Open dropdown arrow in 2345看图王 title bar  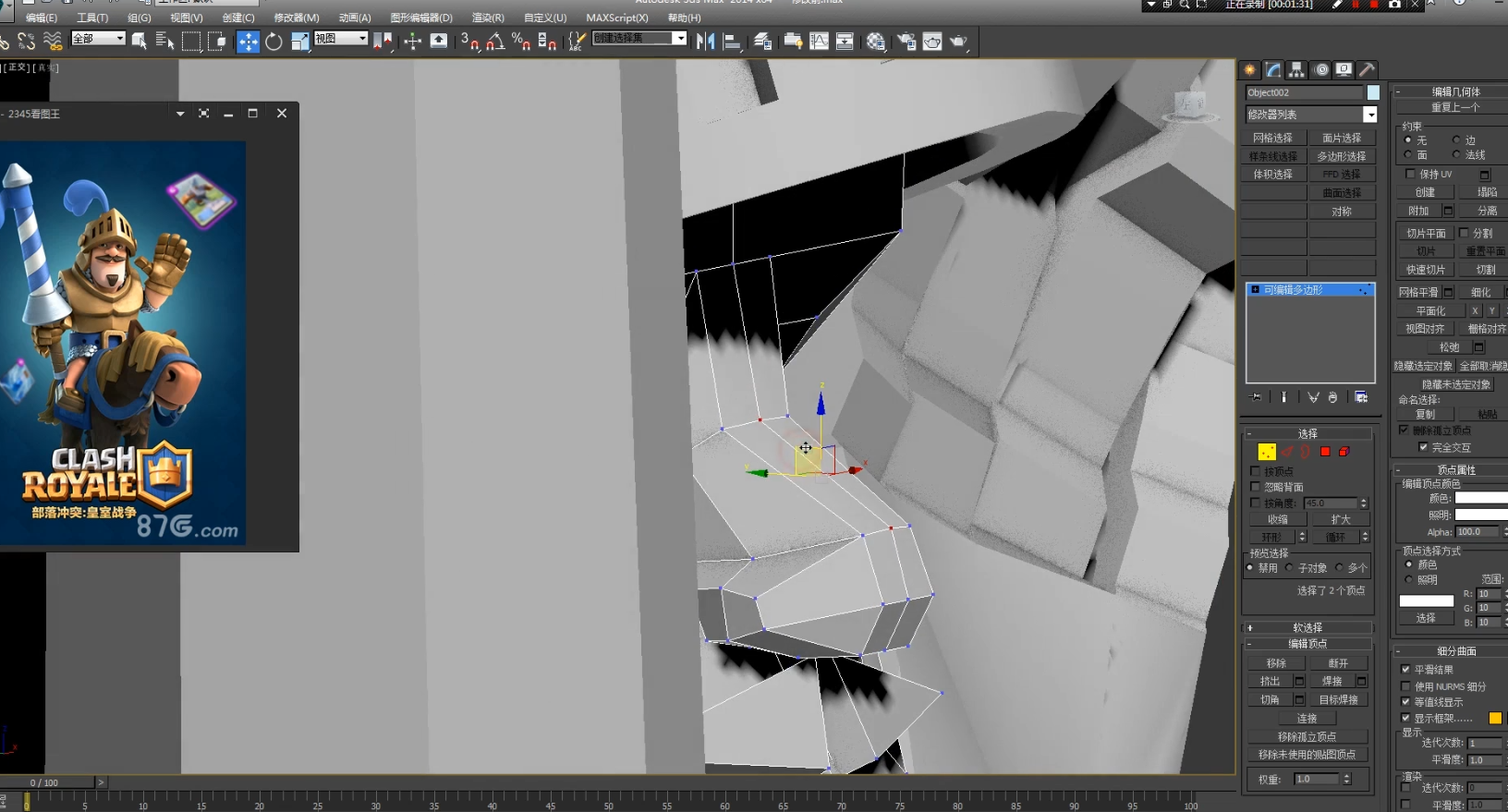point(180,114)
